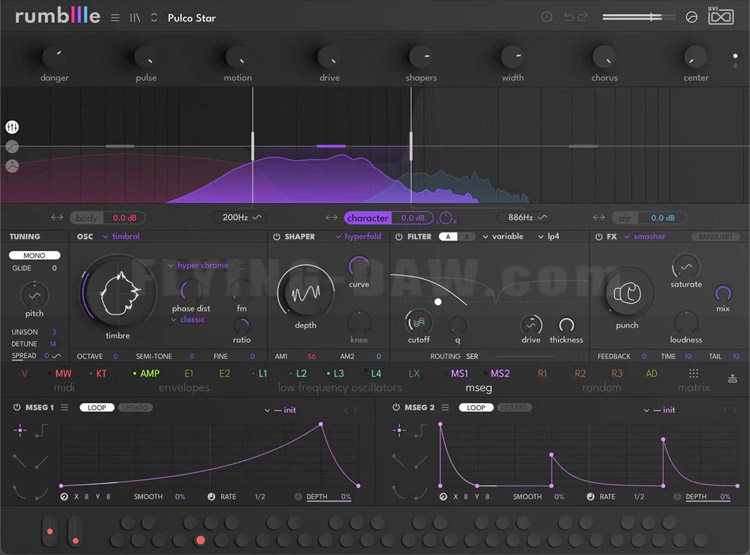
Task: Open the MSEG 1 init preset dropdown
Action: pos(280,410)
